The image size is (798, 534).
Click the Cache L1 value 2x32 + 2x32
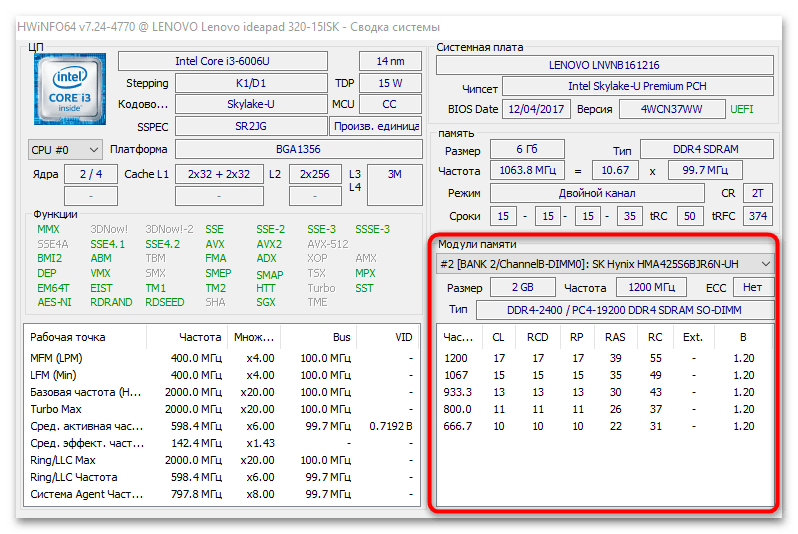(219, 174)
